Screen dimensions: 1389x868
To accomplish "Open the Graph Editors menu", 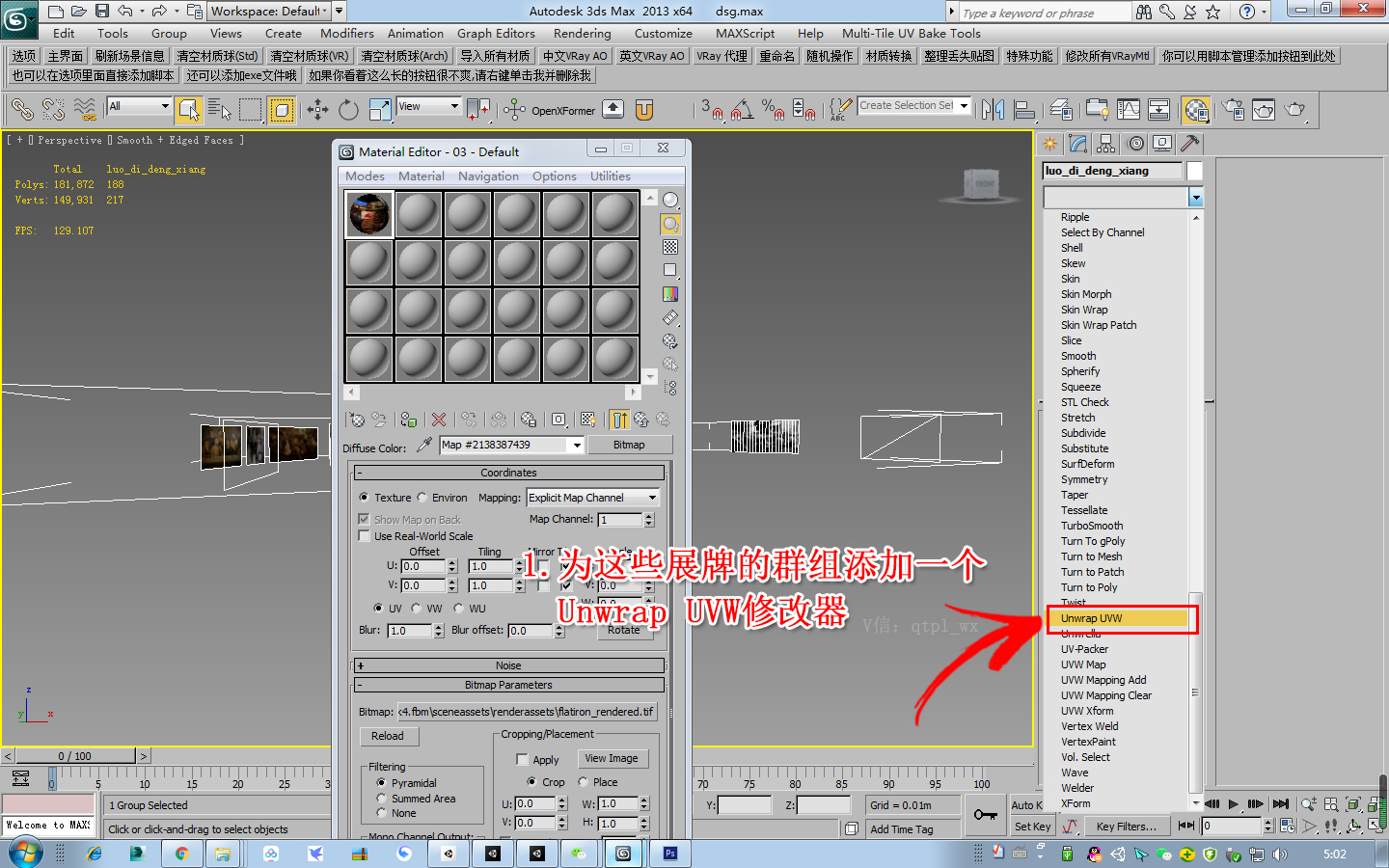I will point(496,33).
